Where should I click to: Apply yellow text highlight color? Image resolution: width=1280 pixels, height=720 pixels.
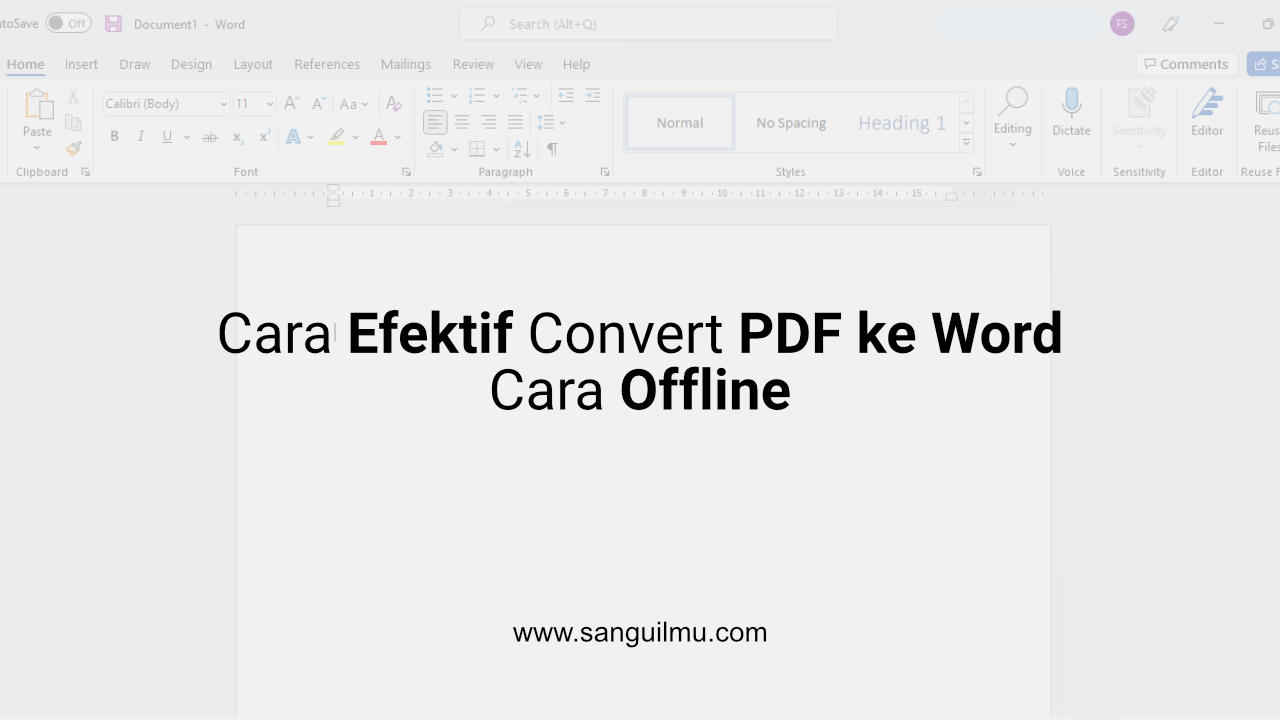337,137
